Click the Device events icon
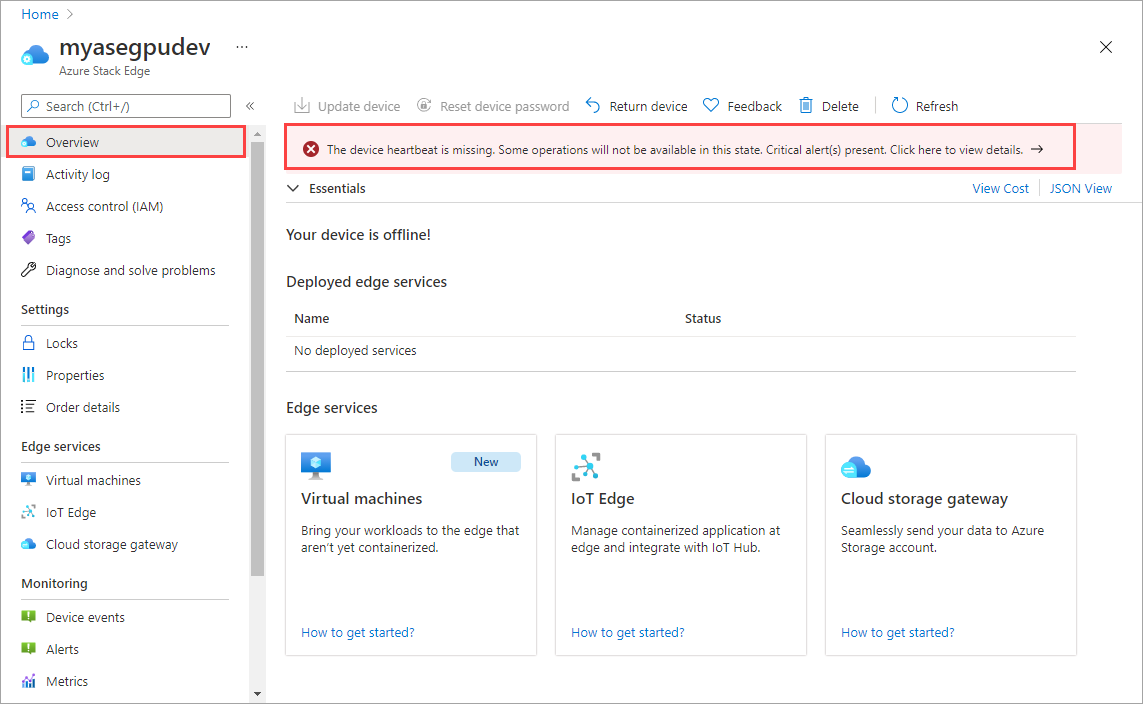1143x704 pixels. tap(28, 617)
